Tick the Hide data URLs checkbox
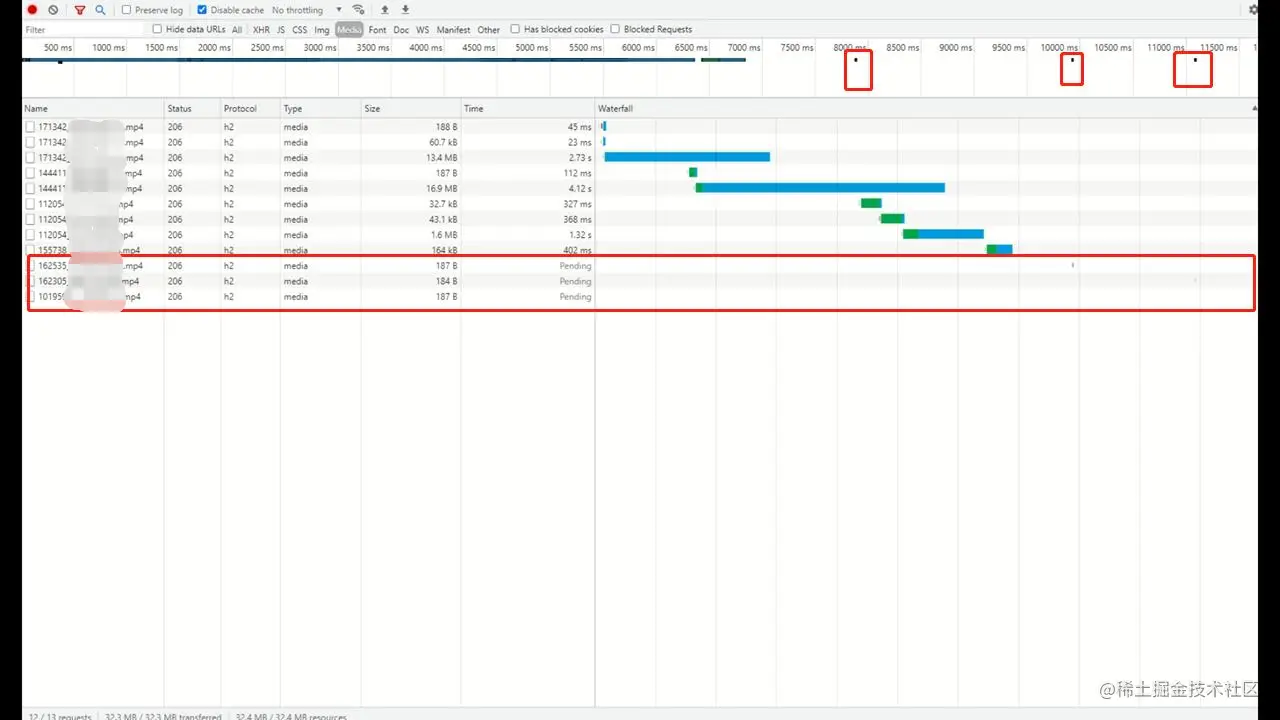This screenshot has height=720, width=1280. click(x=157, y=29)
